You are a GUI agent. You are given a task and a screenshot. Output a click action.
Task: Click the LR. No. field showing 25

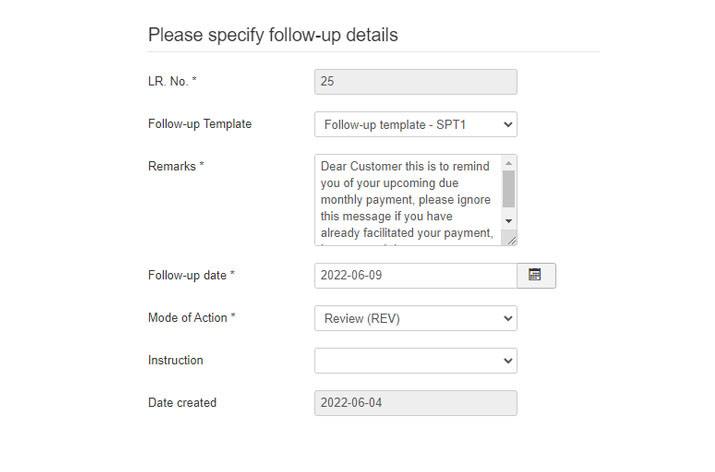(415, 82)
